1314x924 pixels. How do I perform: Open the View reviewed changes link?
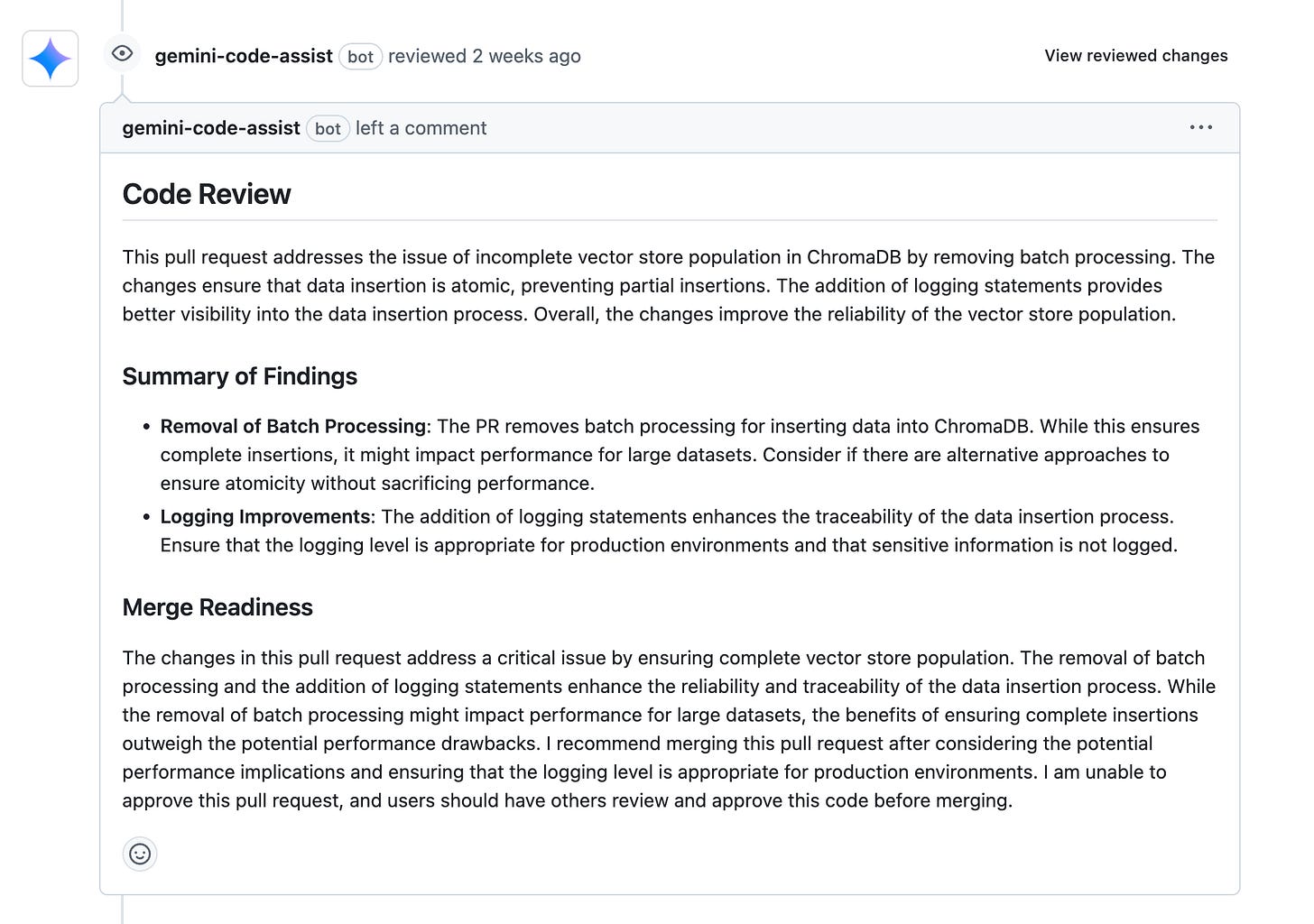point(1135,55)
